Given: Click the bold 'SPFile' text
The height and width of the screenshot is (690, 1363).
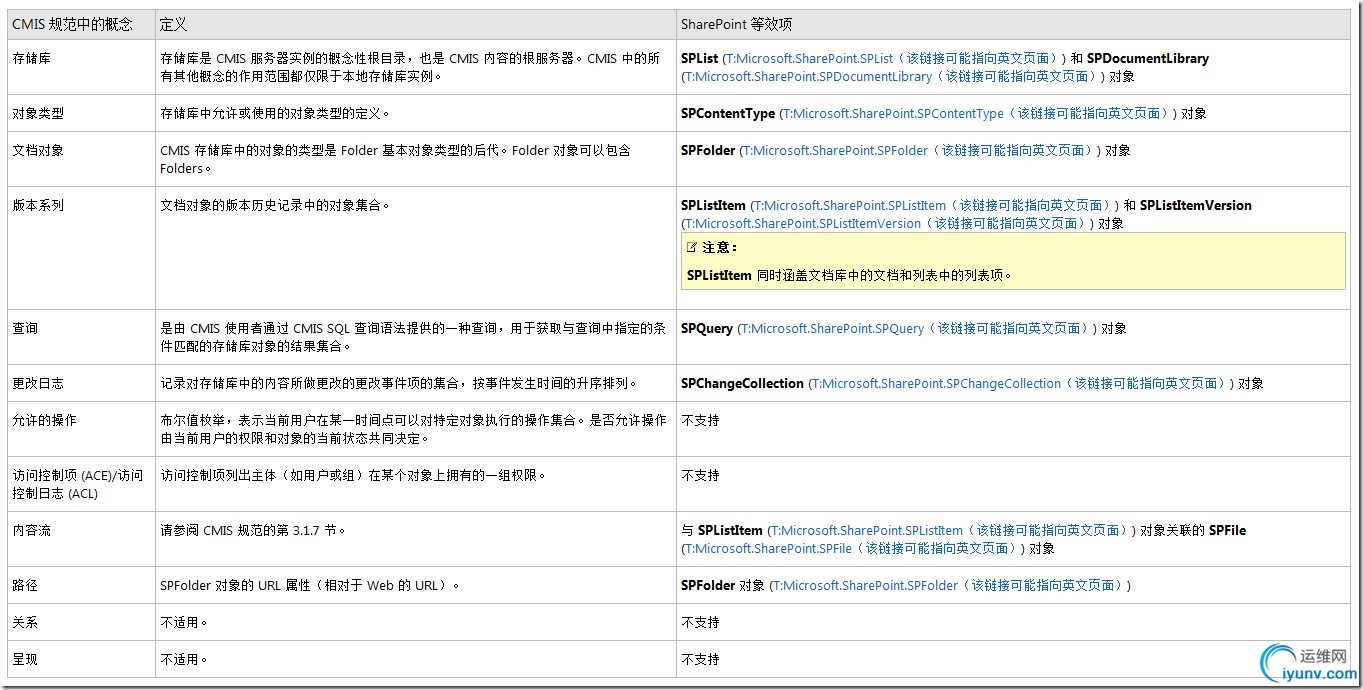Looking at the screenshot, I should [x=1228, y=531].
